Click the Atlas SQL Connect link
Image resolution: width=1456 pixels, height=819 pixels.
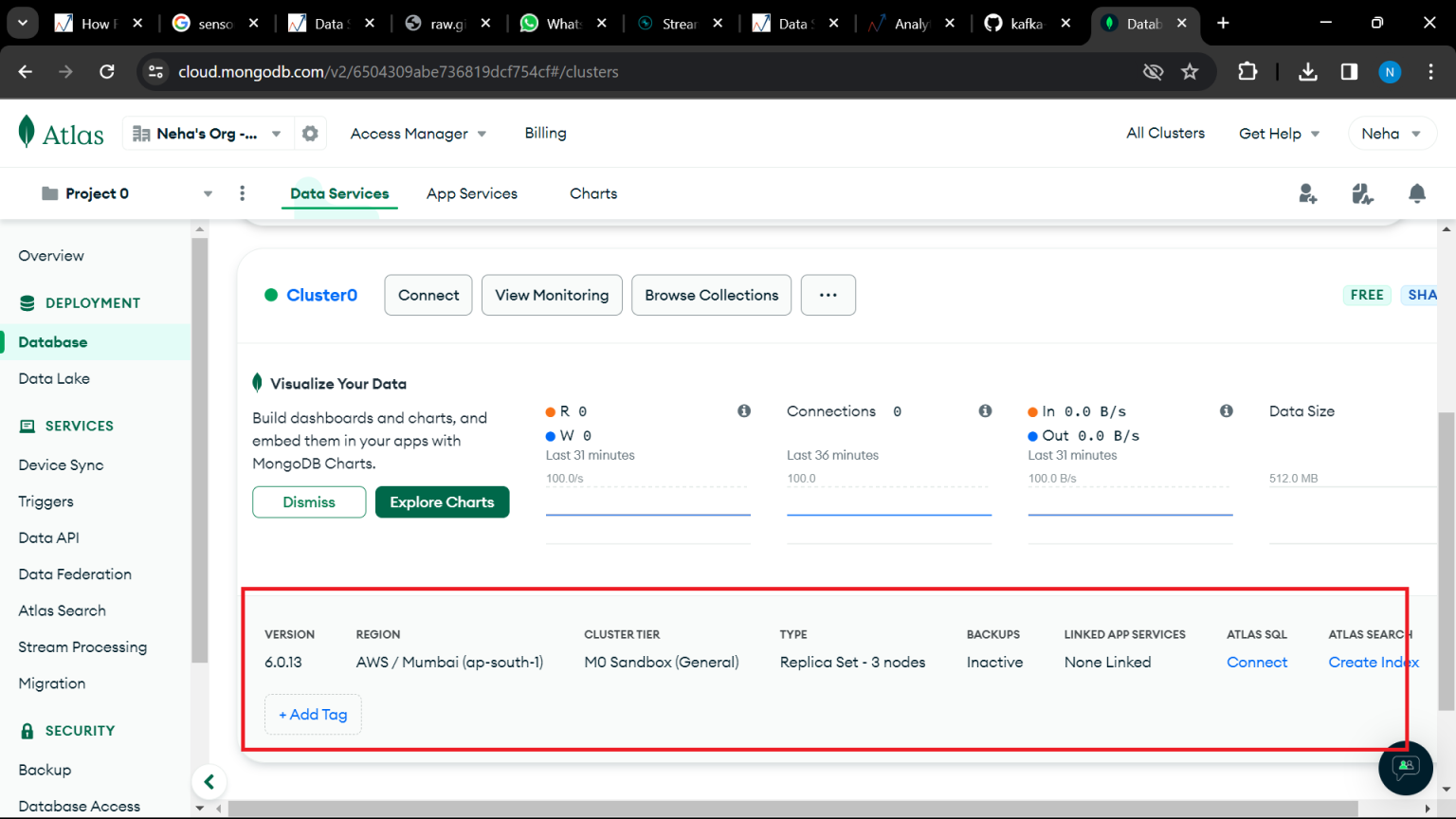coord(1257,662)
